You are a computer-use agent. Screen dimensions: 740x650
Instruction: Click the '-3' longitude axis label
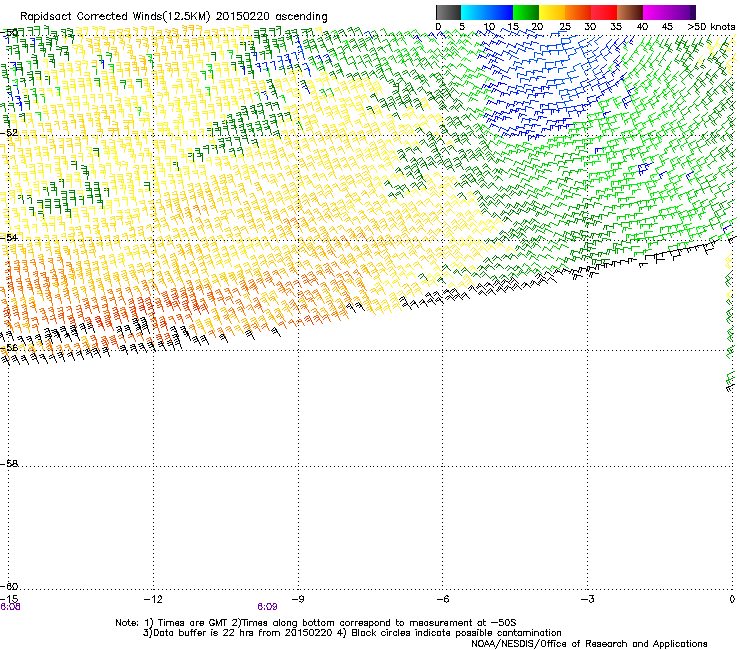587,599
